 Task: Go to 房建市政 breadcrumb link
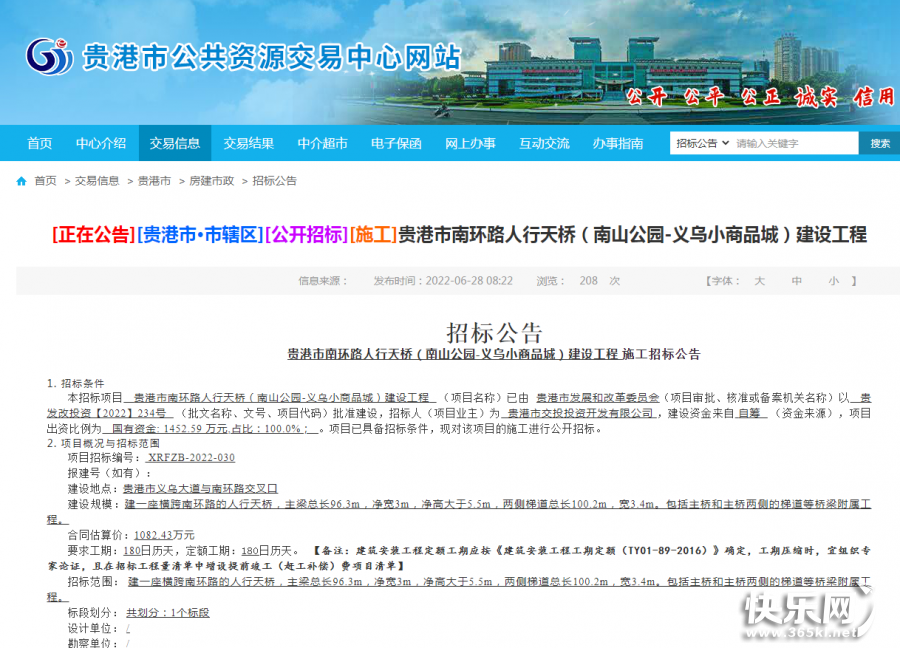(x=212, y=181)
